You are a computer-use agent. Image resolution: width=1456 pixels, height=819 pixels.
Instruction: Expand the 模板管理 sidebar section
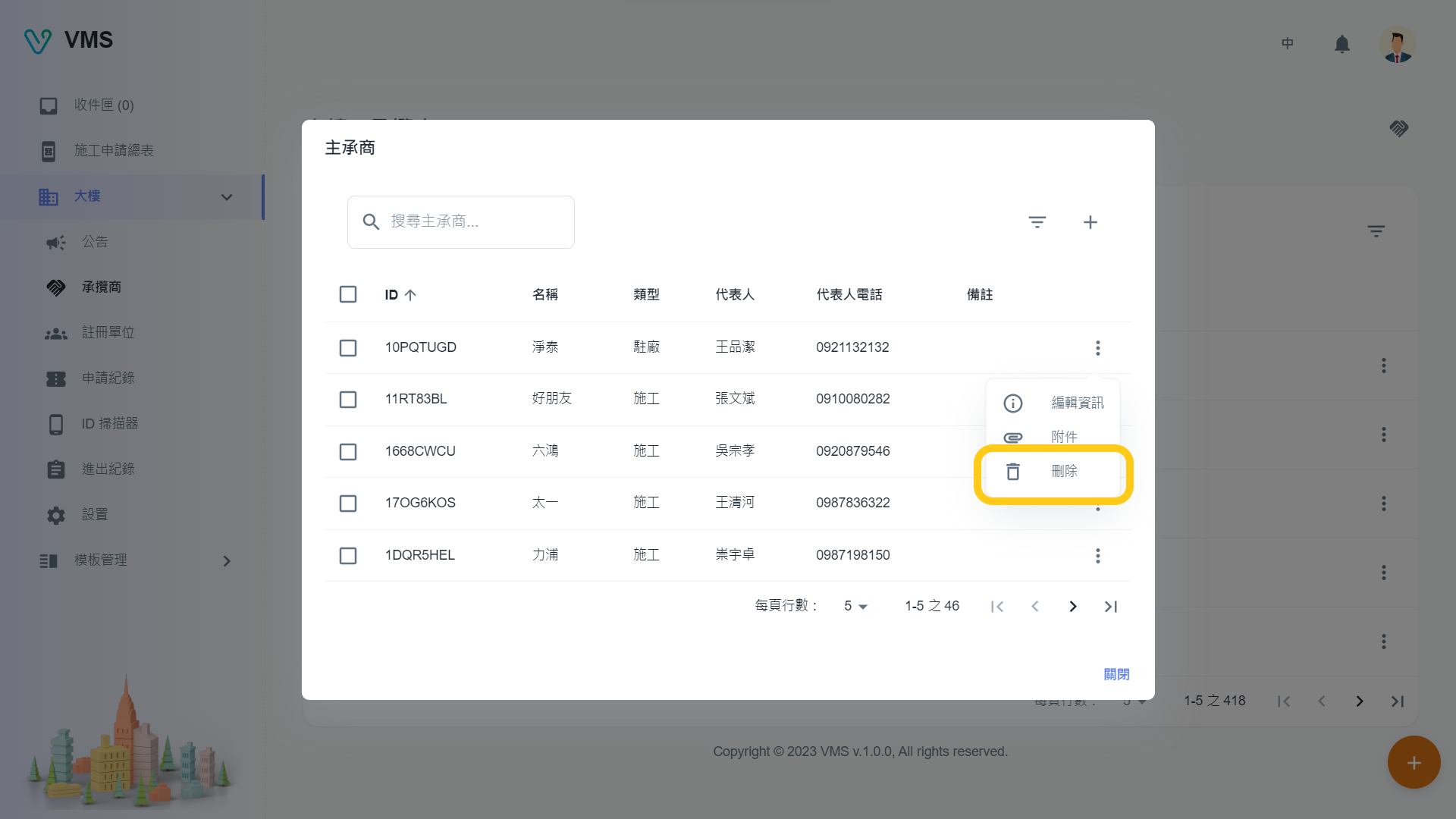pyautogui.click(x=226, y=561)
